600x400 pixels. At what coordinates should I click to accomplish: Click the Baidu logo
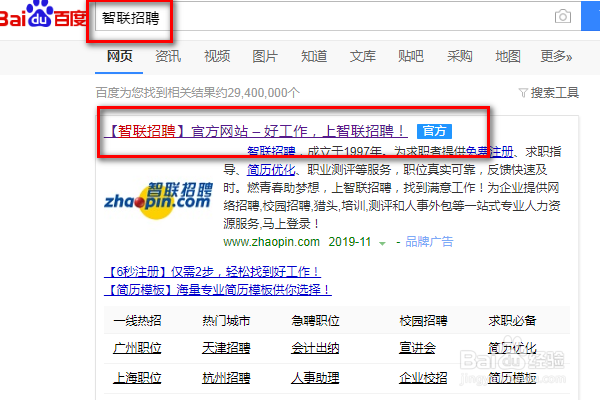(x=43, y=15)
